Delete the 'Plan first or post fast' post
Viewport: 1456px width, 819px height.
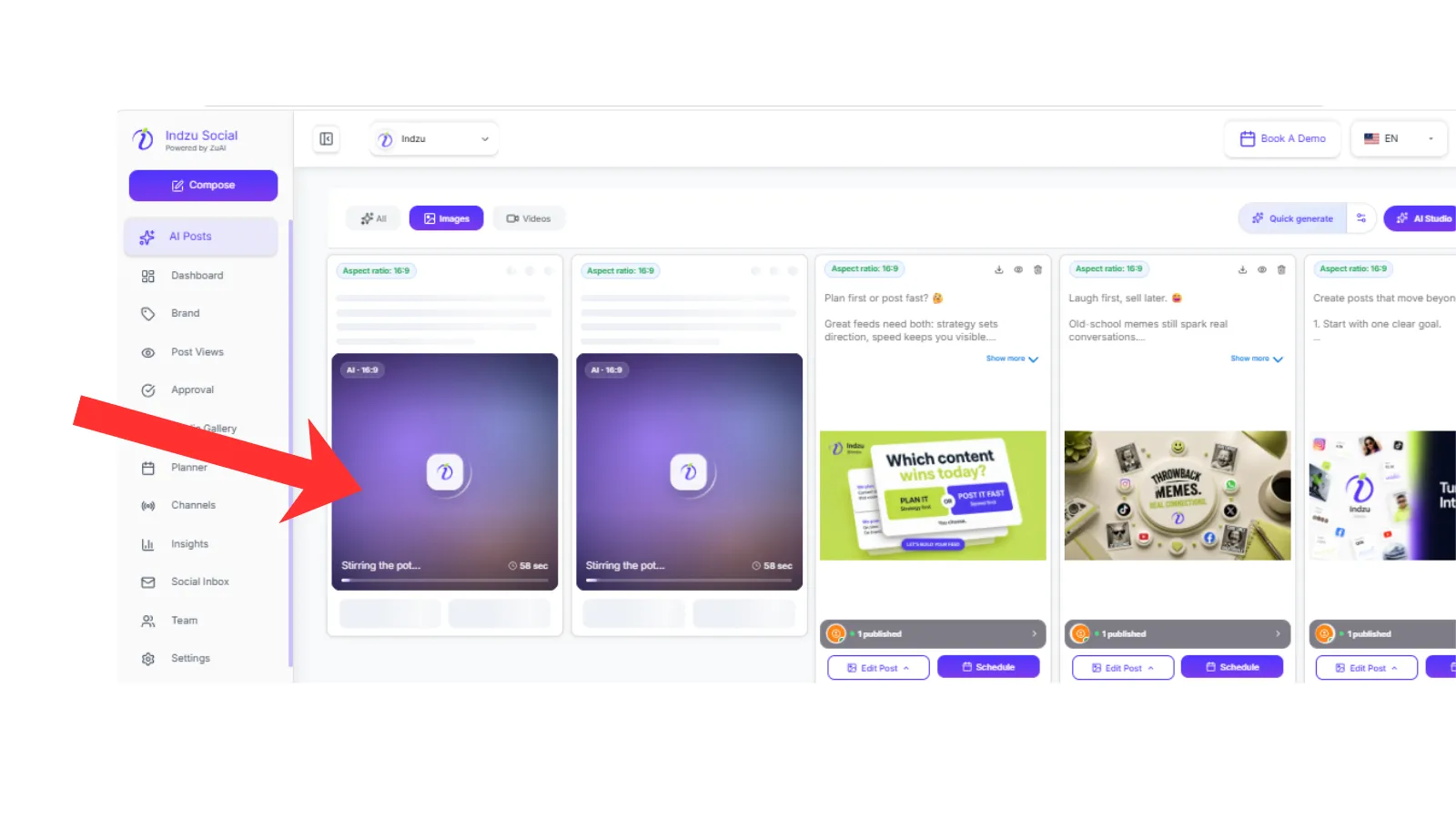pyautogui.click(x=1037, y=270)
